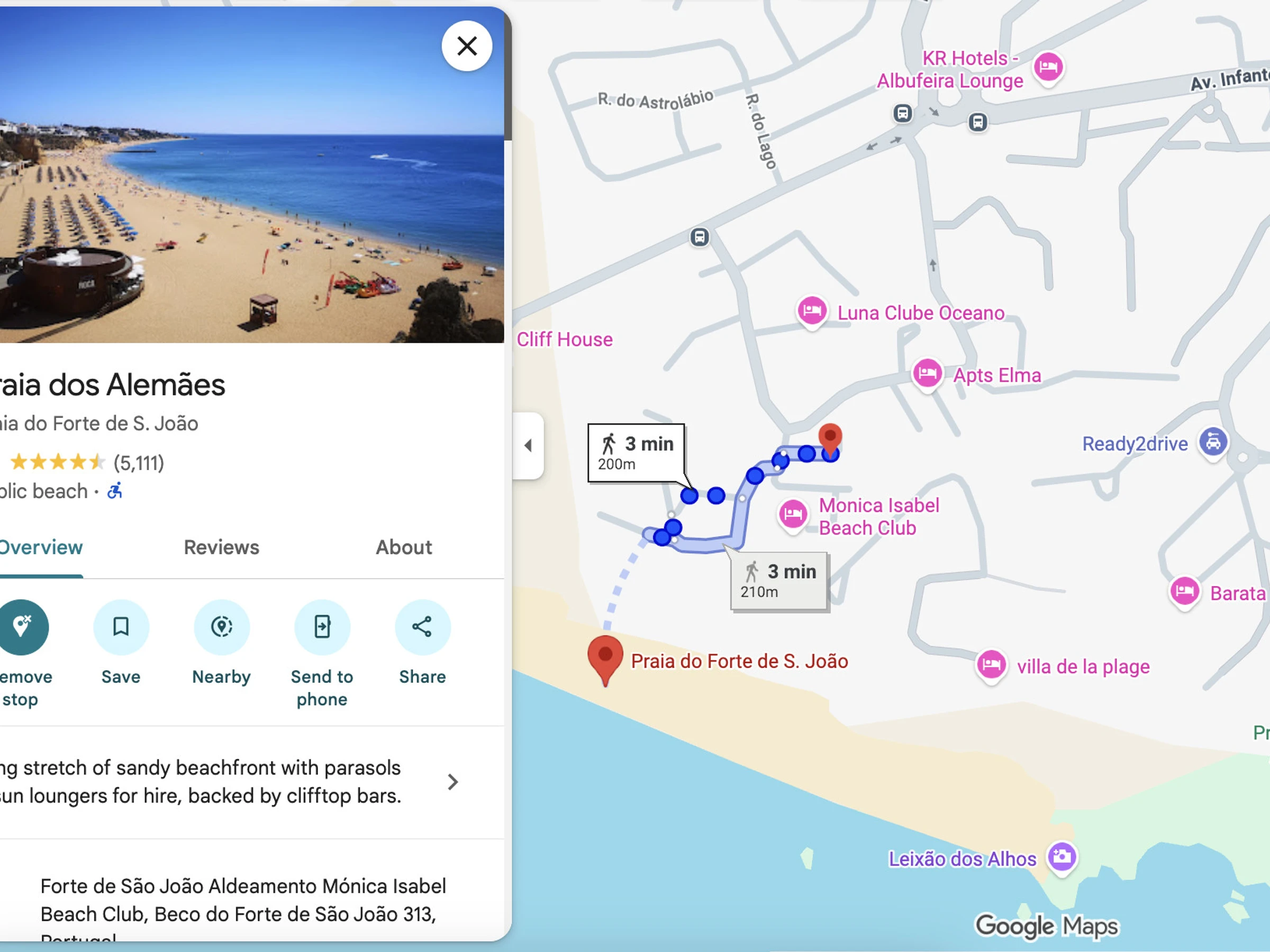
Task: Click Send to phone icon
Action: [x=322, y=627]
